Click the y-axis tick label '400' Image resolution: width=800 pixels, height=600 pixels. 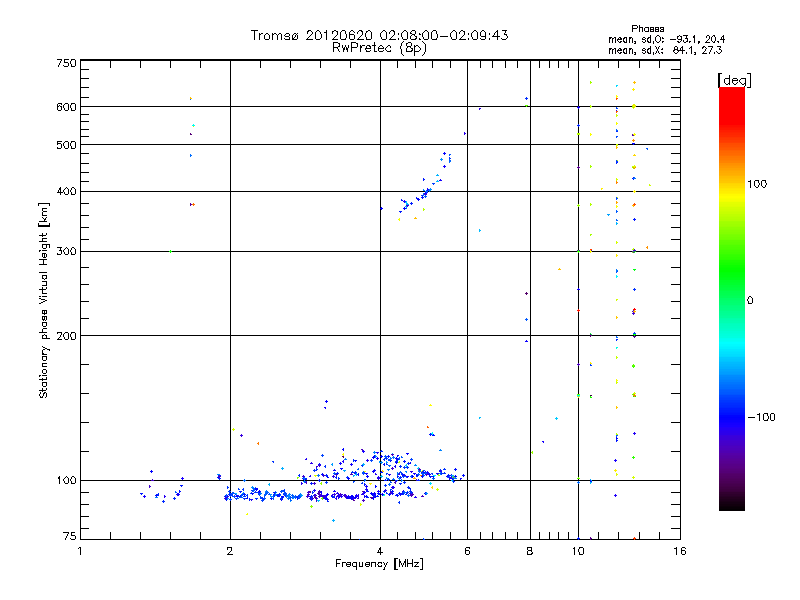coord(66,192)
